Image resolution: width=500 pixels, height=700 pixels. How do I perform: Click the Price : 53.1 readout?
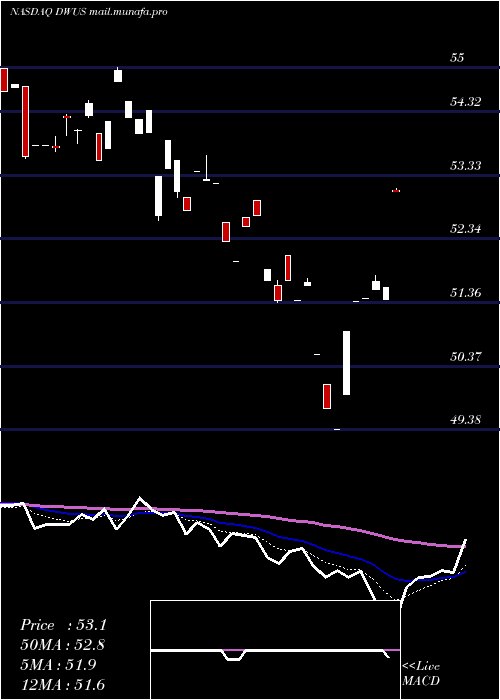pyautogui.click(x=63, y=625)
